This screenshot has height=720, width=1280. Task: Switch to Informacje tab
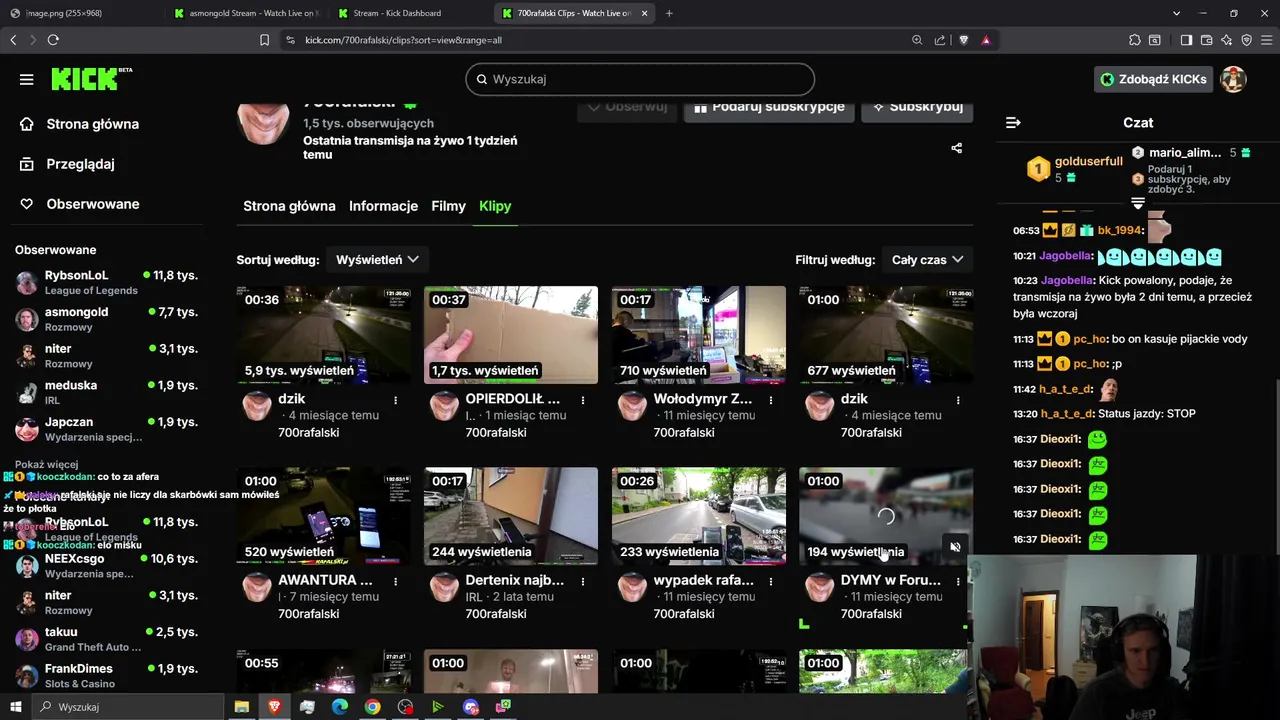(383, 206)
